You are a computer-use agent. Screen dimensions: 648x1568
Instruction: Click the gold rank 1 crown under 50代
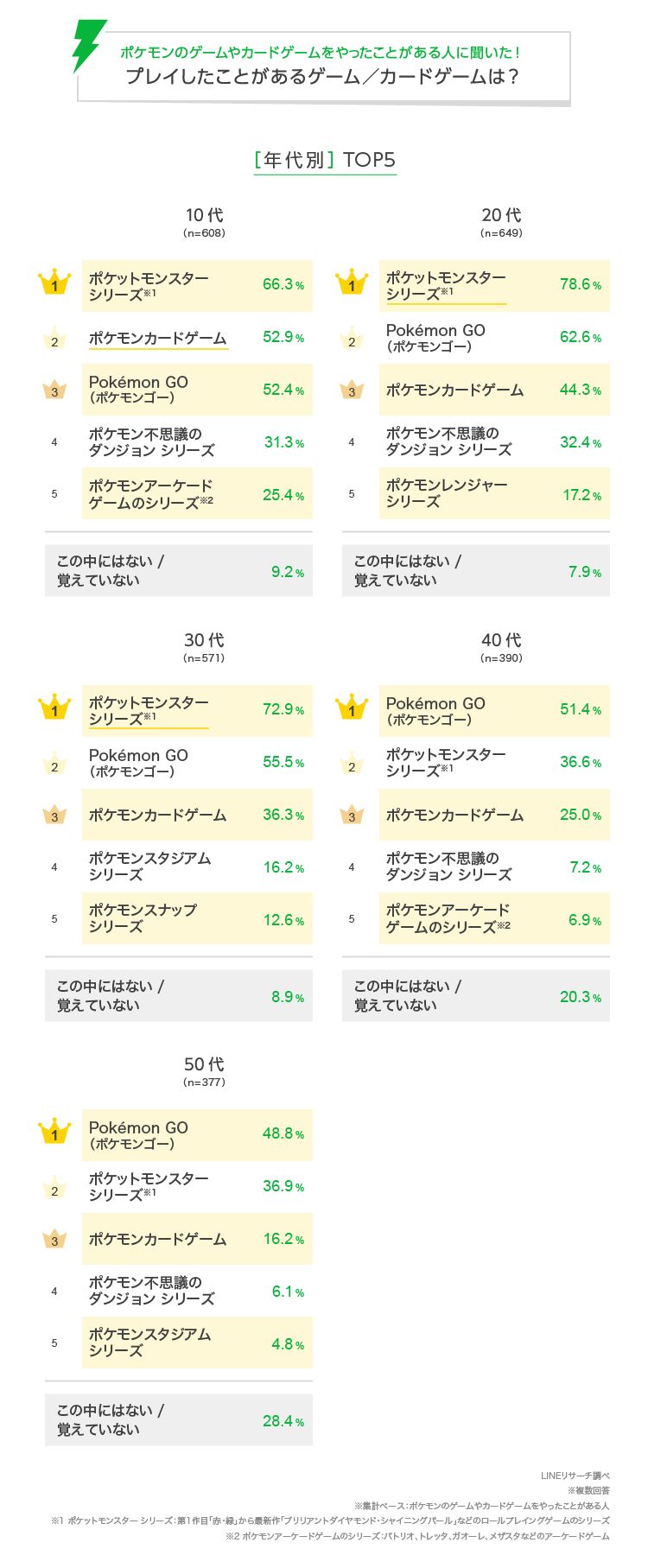[54, 1133]
